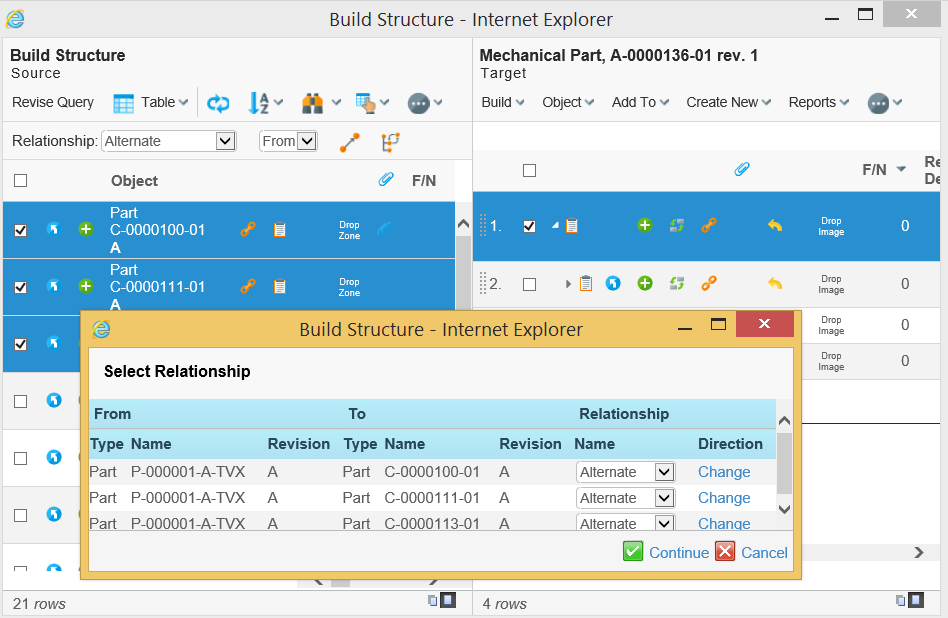Click the dialog's vertical scrollbar down arrow

pyautogui.click(x=784, y=509)
